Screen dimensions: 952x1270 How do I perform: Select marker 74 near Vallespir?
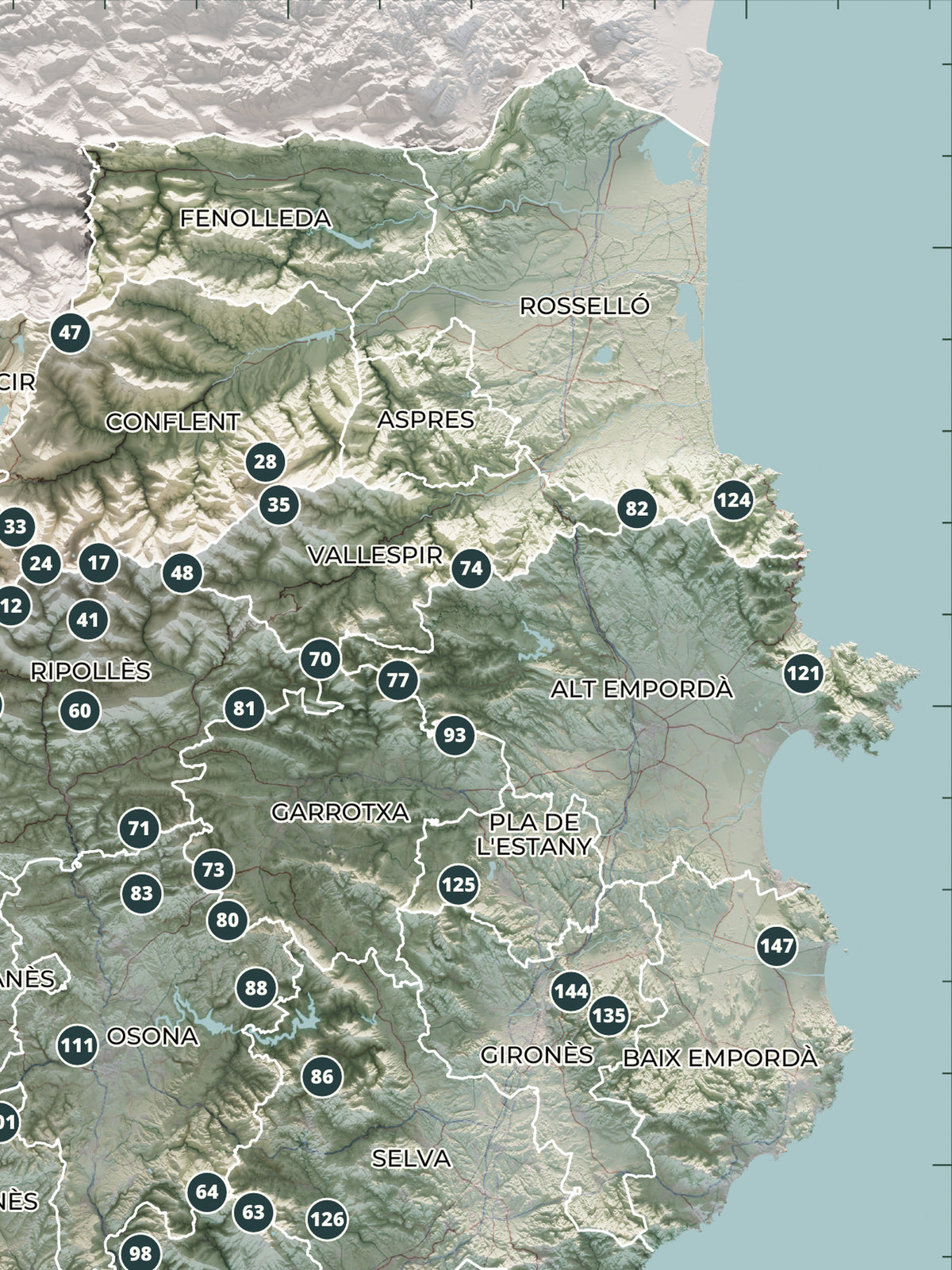(x=471, y=568)
